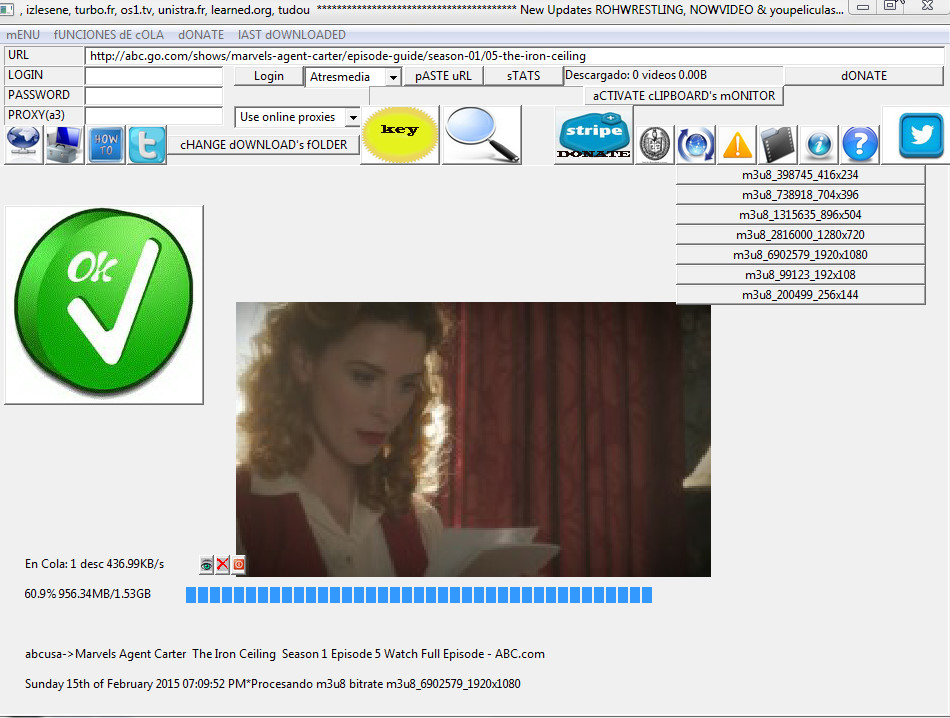Open the Atresmedia site dropdown
This screenshot has width=950, height=718.
point(393,77)
